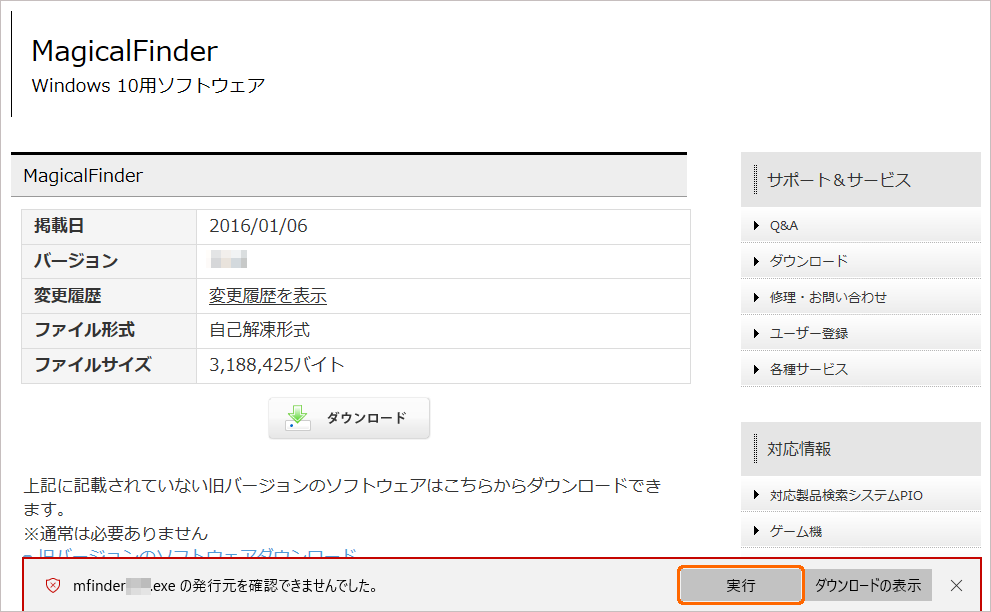Click the ダウンロード download button
991x612 pixels.
pos(349,418)
